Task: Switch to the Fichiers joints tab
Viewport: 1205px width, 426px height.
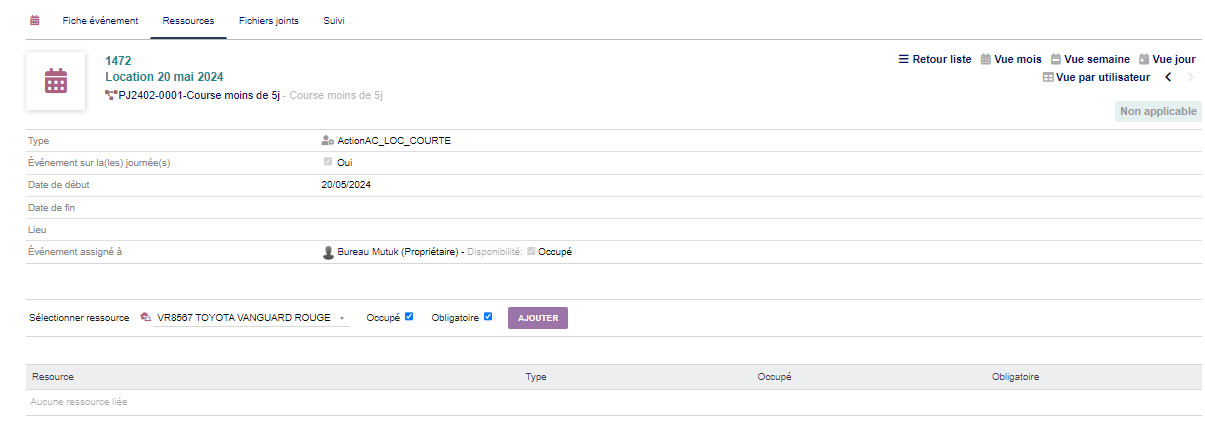Action: tap(269, 20)
